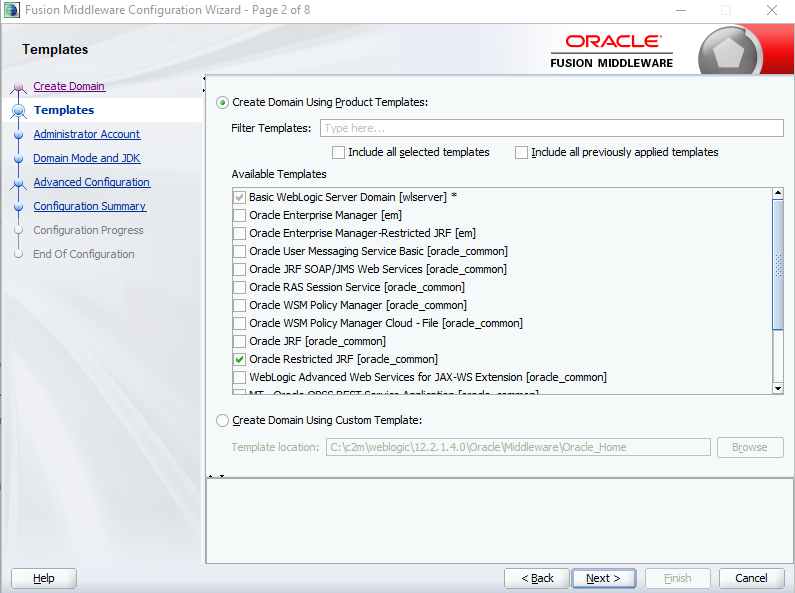This screenshot has width=795, height=593.
Task: Click the Create Domain step node icon
Action: (19, 88)
